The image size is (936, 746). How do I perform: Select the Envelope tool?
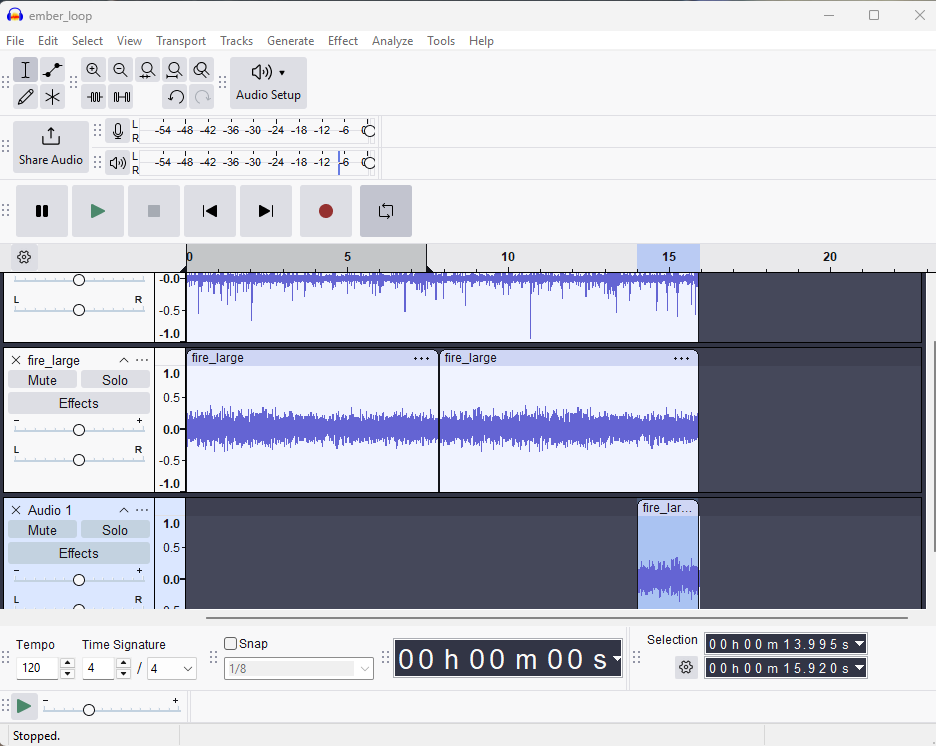53,70
